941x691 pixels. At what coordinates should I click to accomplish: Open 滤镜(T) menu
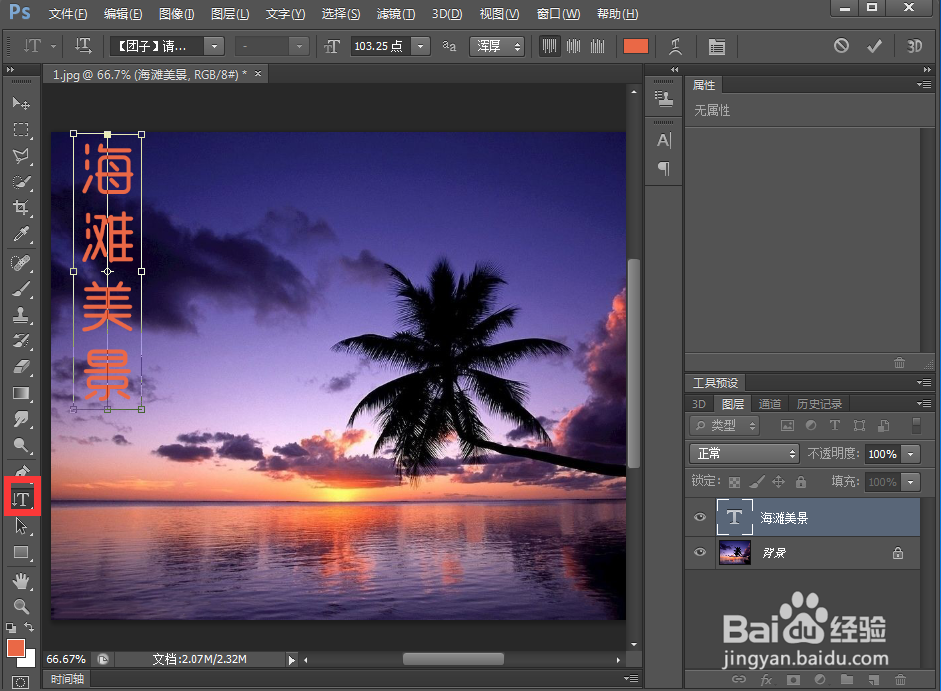coord(395,13)
